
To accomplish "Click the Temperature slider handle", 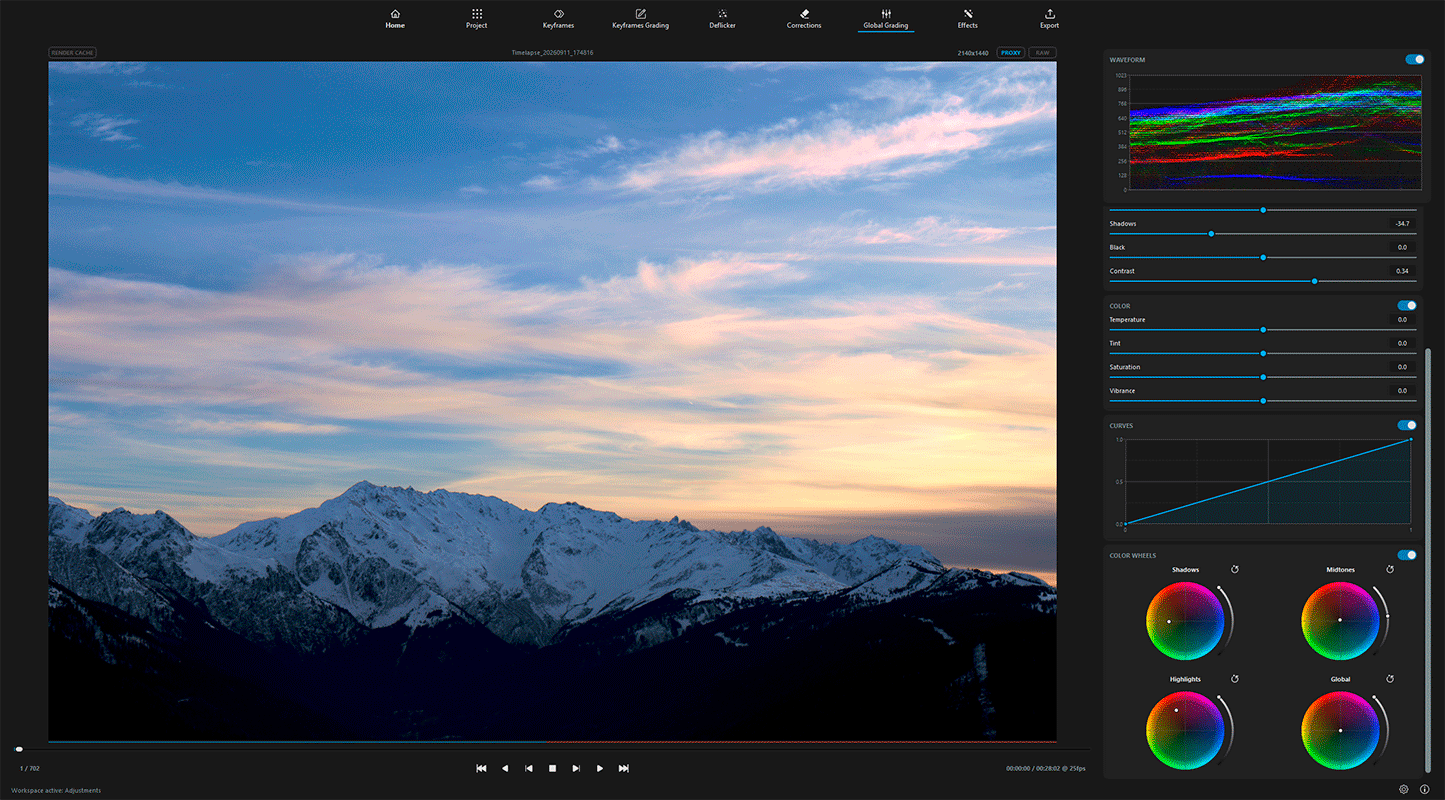I will click(x=1263, y=329).
